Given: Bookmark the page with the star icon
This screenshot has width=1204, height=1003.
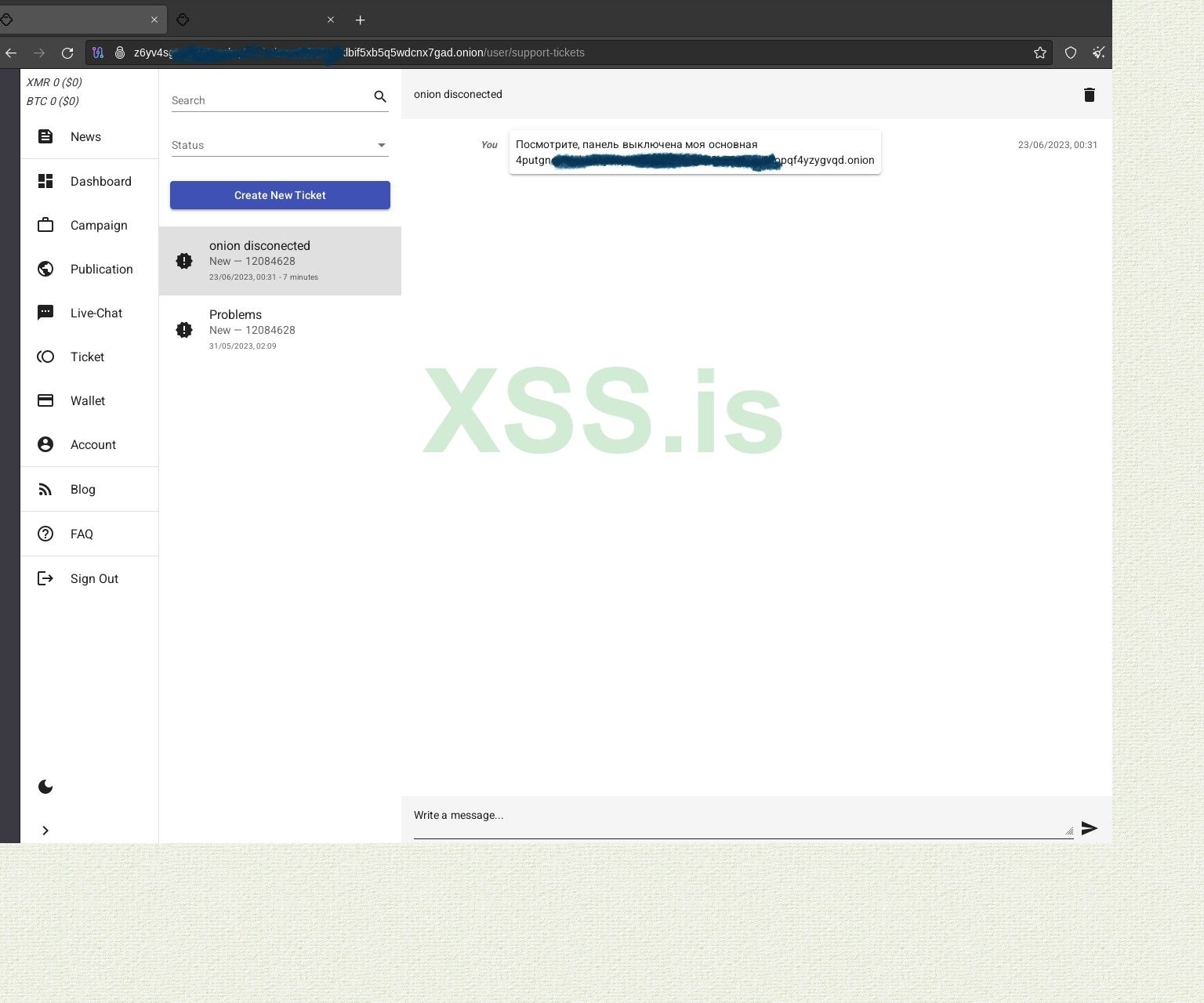Looking at the screenshot, I should click(1040, 53).
